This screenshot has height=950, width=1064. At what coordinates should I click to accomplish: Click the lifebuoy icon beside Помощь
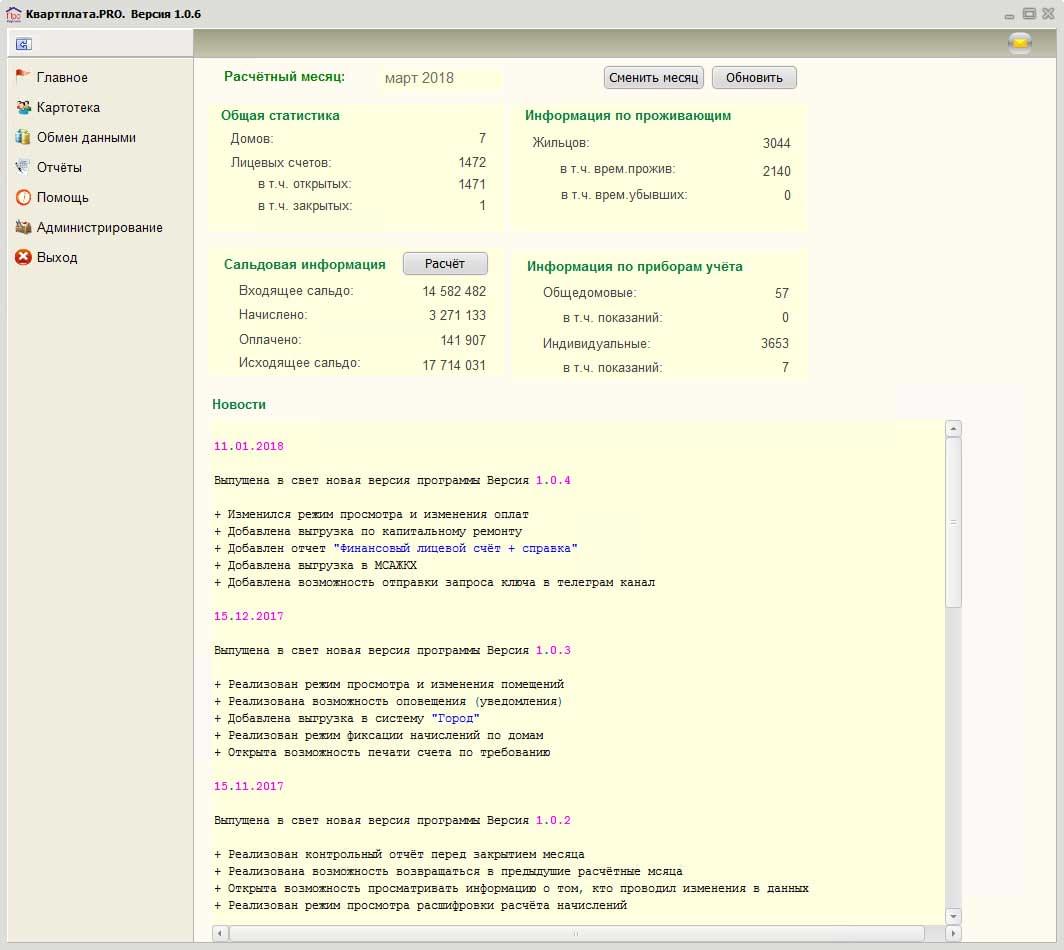23,197
